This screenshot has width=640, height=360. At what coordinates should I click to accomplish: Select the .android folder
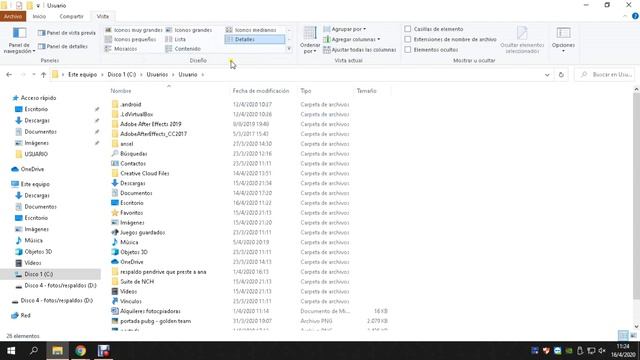(x=131, y=104)
